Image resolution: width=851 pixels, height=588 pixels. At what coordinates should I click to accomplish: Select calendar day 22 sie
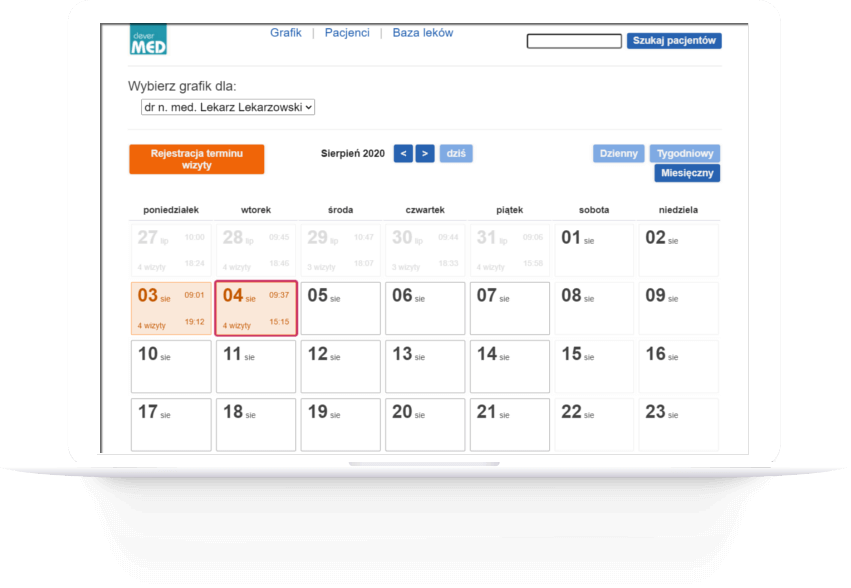click(594, 425)
